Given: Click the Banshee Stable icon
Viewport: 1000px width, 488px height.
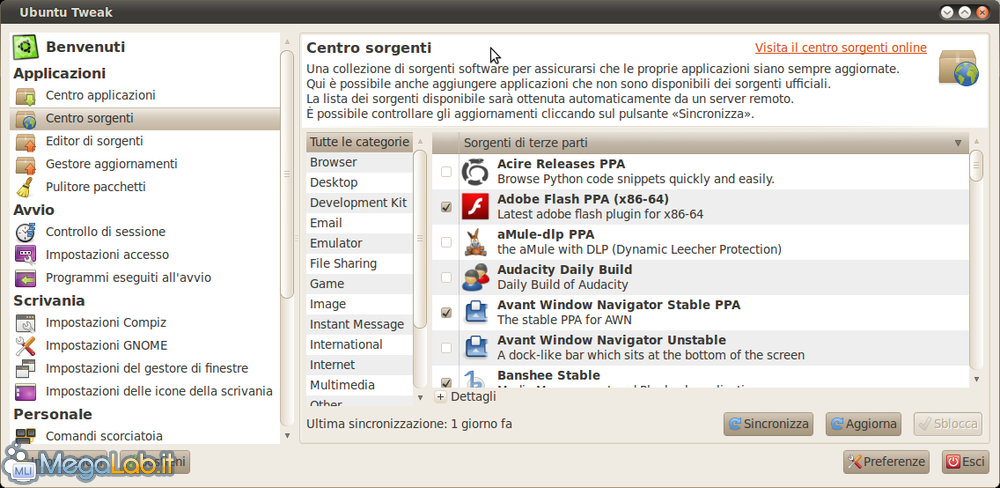Looking at the screenshot, I should pyautogui.click(x=475, y=380).
